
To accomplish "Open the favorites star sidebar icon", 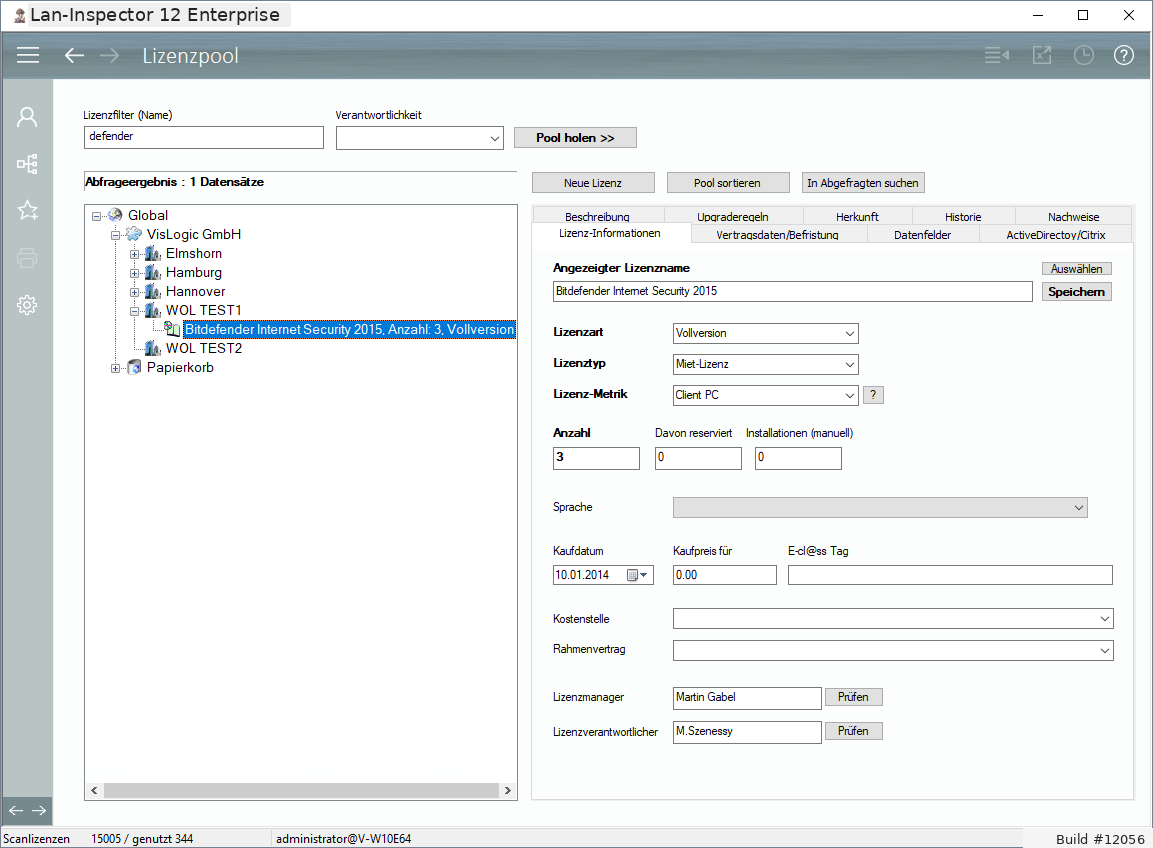I will click(x=27, y=210).
